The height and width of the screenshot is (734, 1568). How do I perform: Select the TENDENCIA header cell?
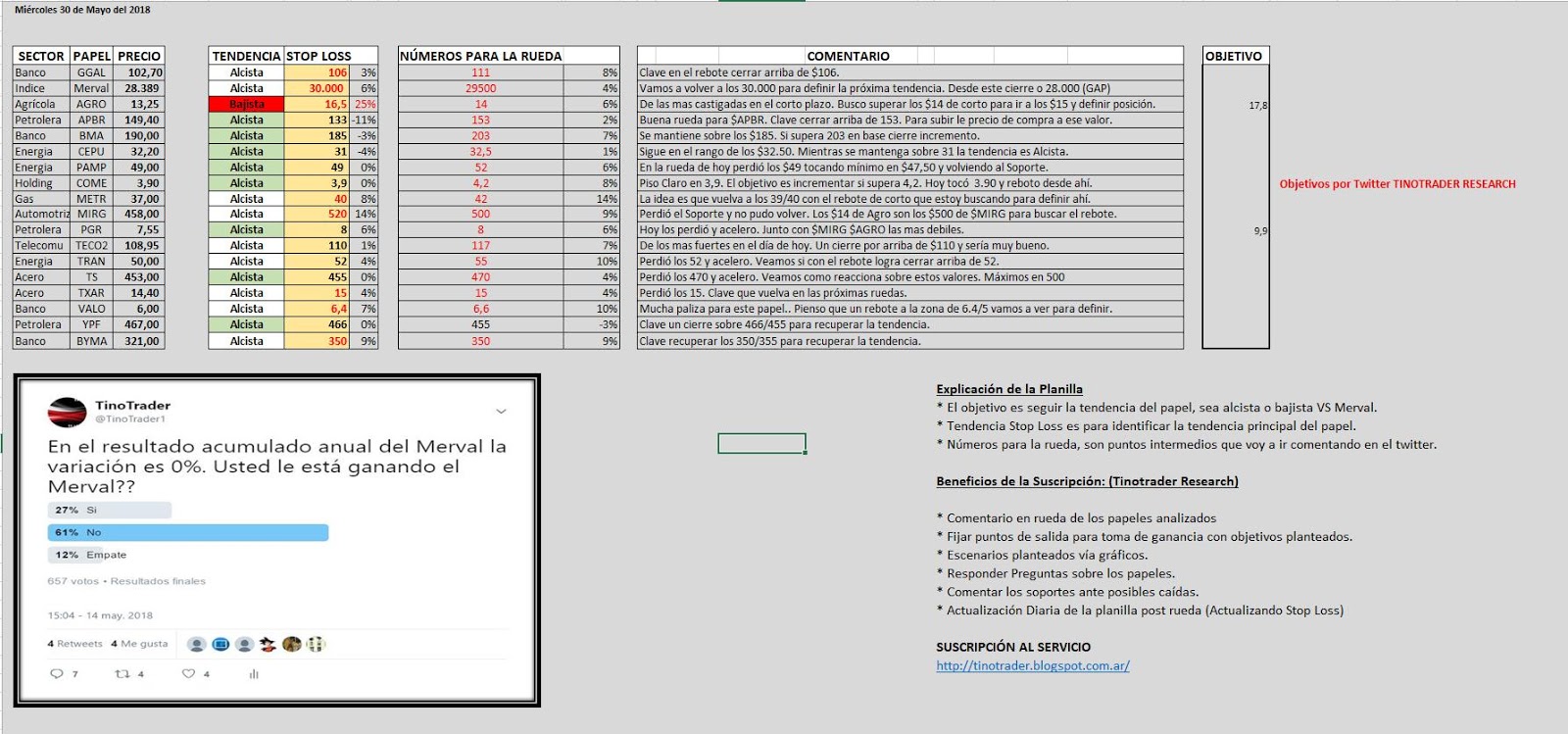[246, 56]
